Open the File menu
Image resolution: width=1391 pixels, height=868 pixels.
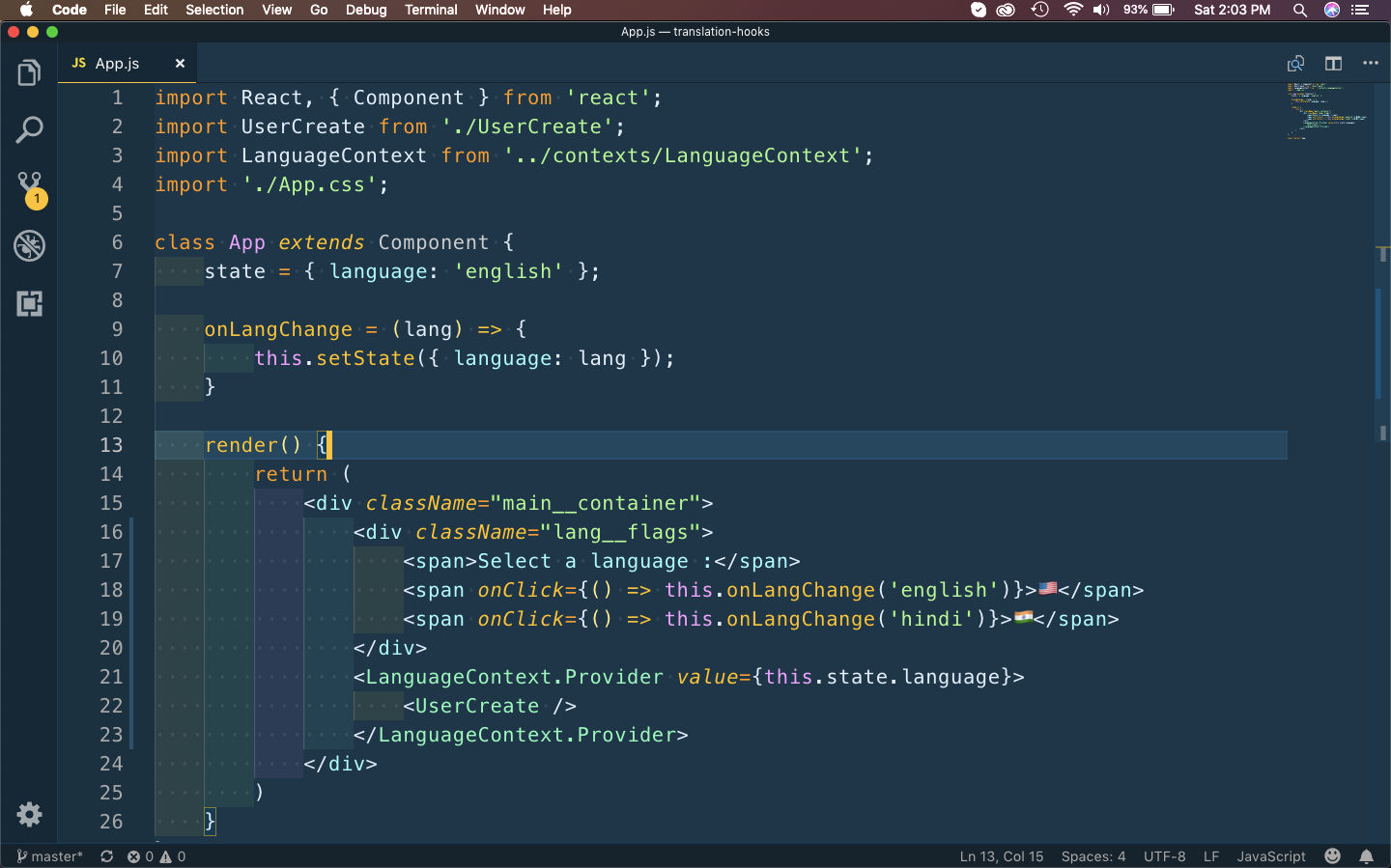[x=115, y=10]
